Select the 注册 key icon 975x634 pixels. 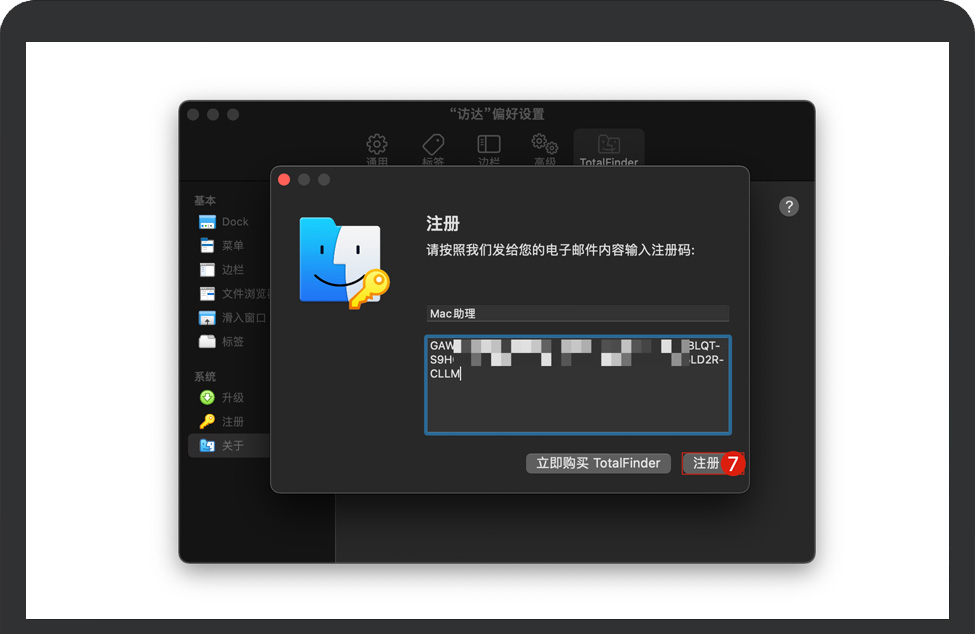pos(206,421)
